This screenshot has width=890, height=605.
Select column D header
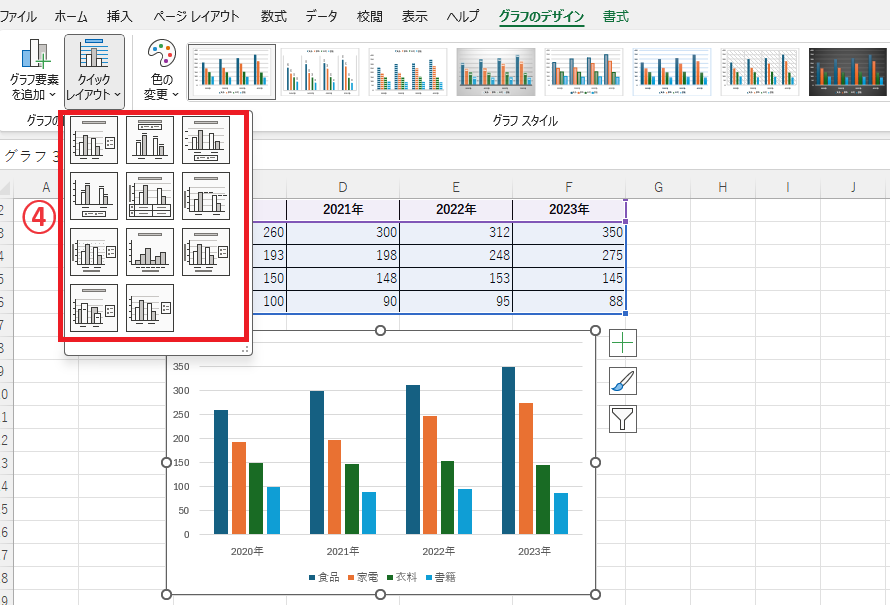click(343, 187)
